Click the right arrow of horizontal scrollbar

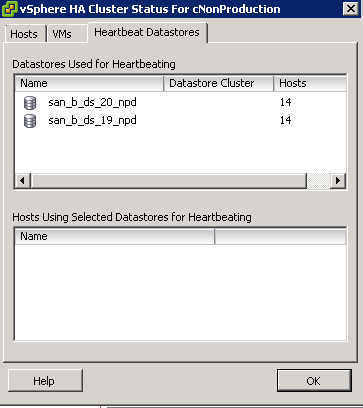point(338,181)
